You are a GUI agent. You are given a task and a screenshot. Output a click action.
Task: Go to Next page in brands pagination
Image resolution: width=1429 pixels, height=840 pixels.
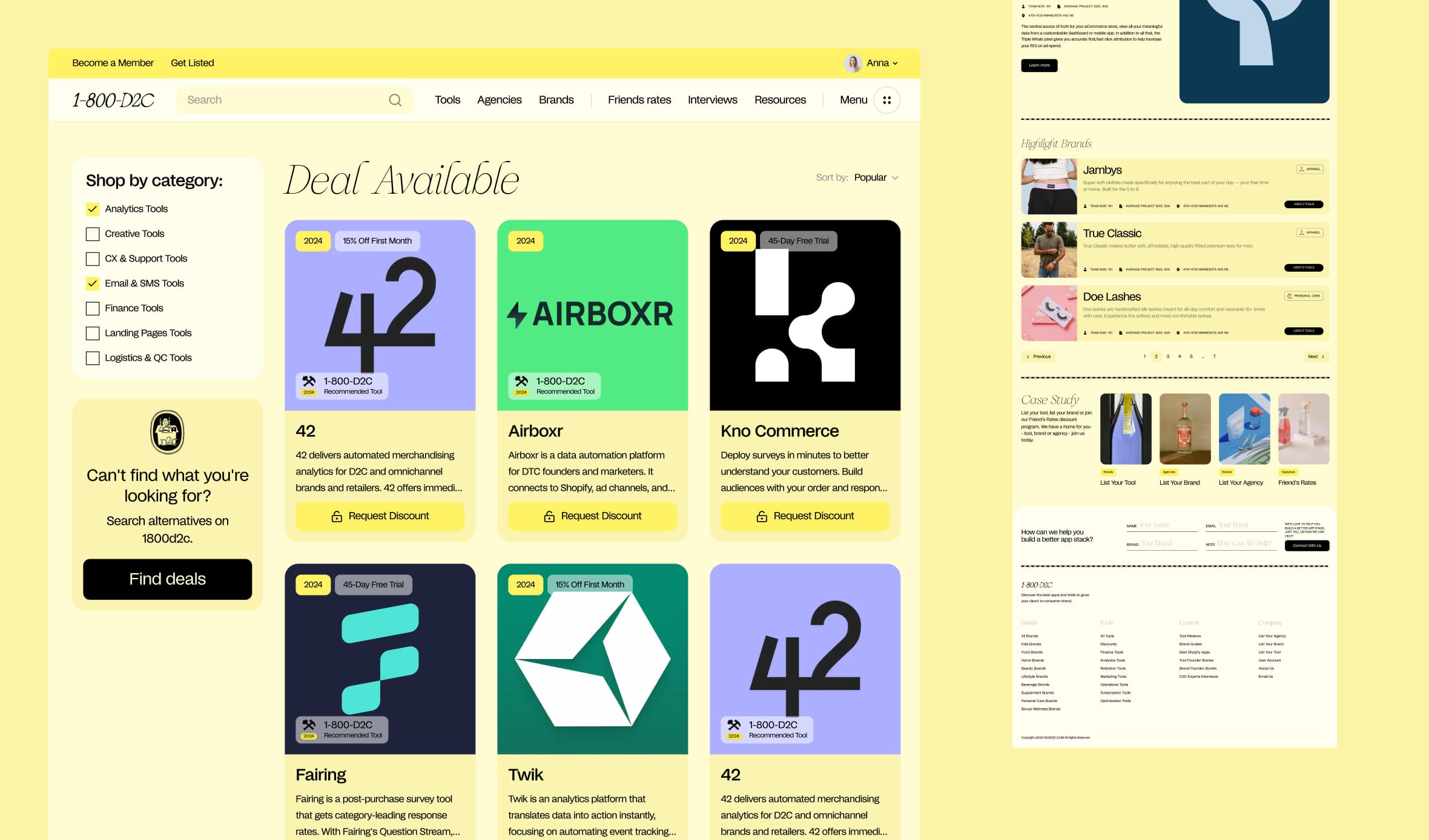coord(1316,357)
